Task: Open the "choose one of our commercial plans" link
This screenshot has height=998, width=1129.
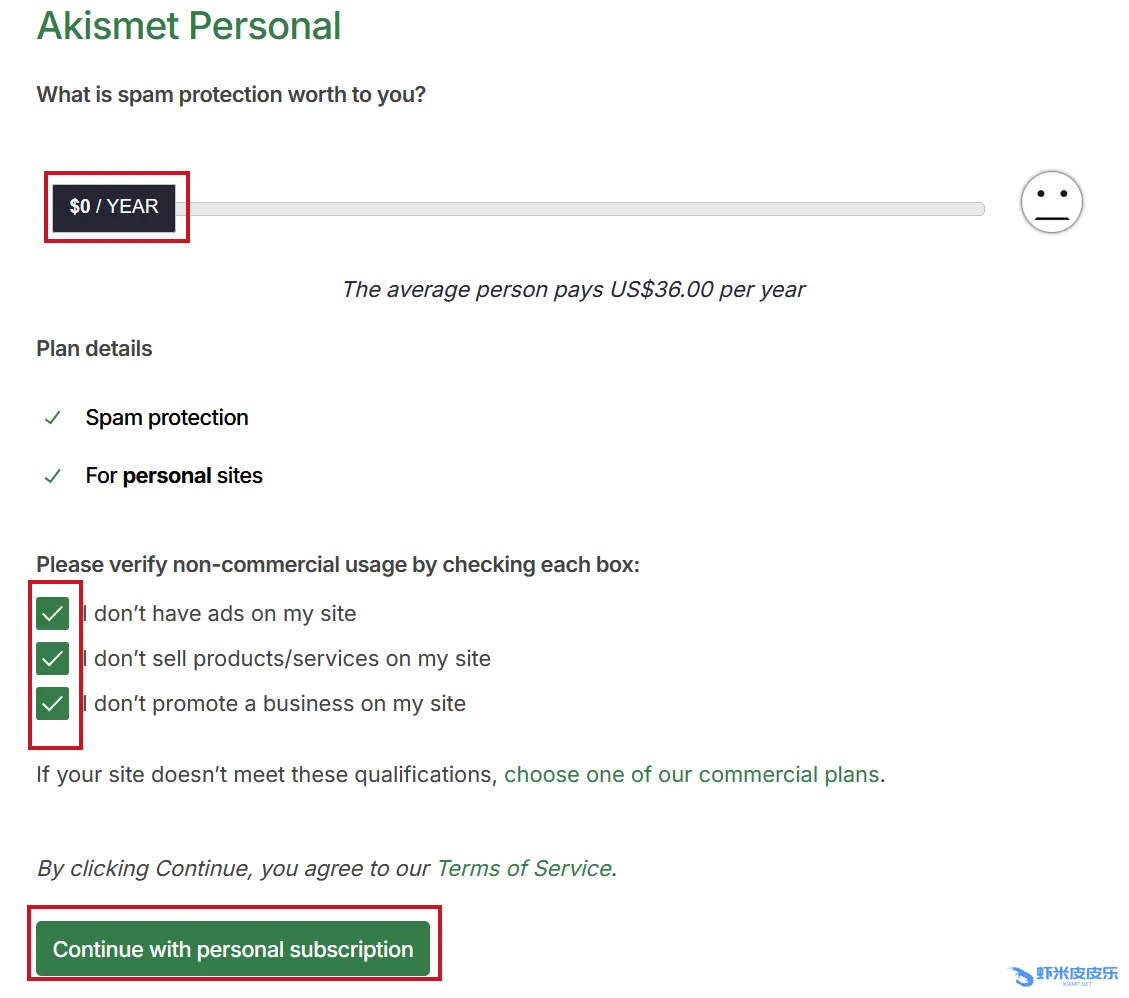Action: (x=691, y=775)
